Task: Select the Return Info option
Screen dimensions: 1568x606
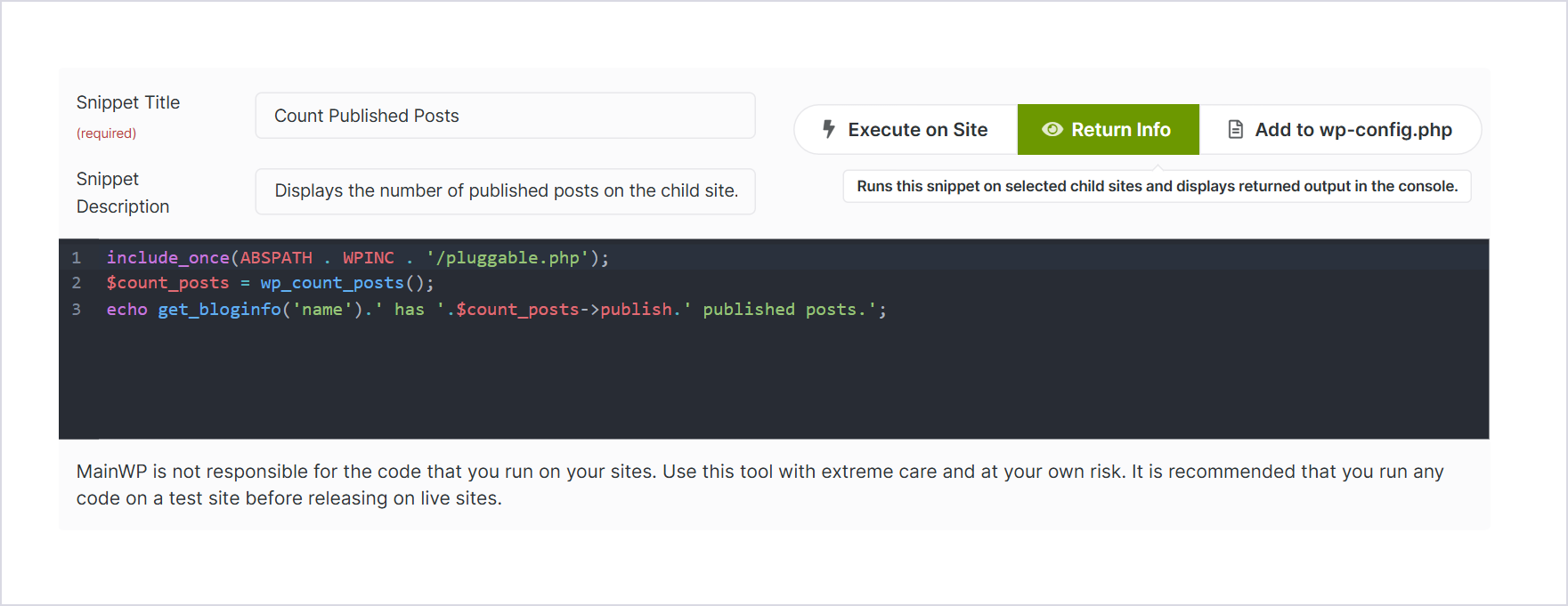Action: coord(1109,130)
